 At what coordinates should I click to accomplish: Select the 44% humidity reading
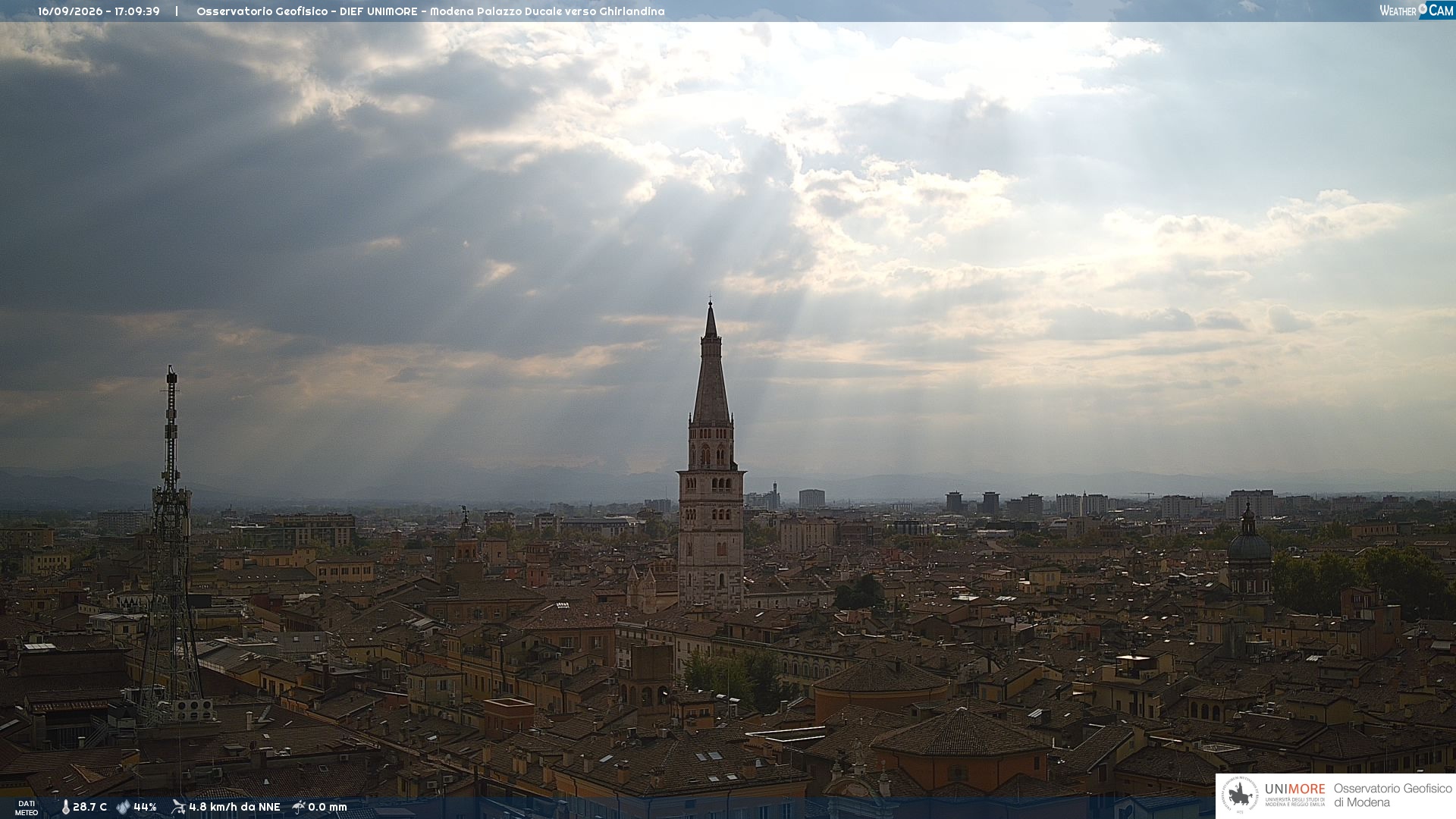click(145, 807)
